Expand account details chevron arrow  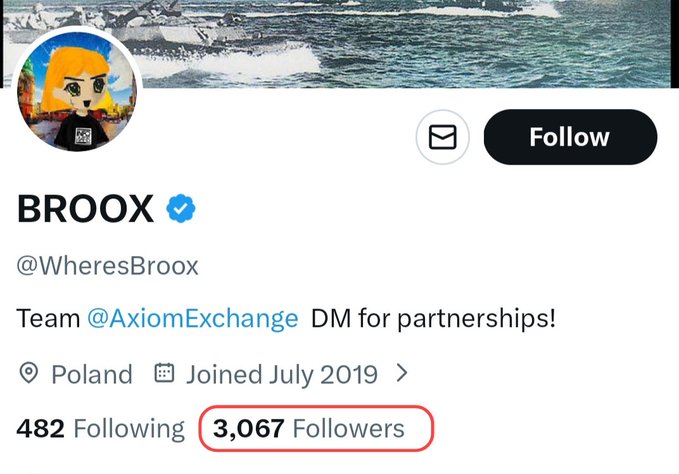pos(403,374)
